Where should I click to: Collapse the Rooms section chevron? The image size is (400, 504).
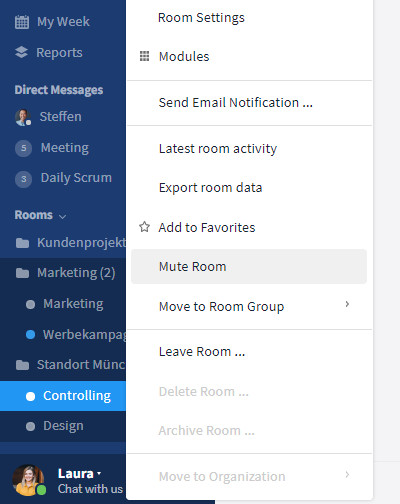tap(62, 216)
